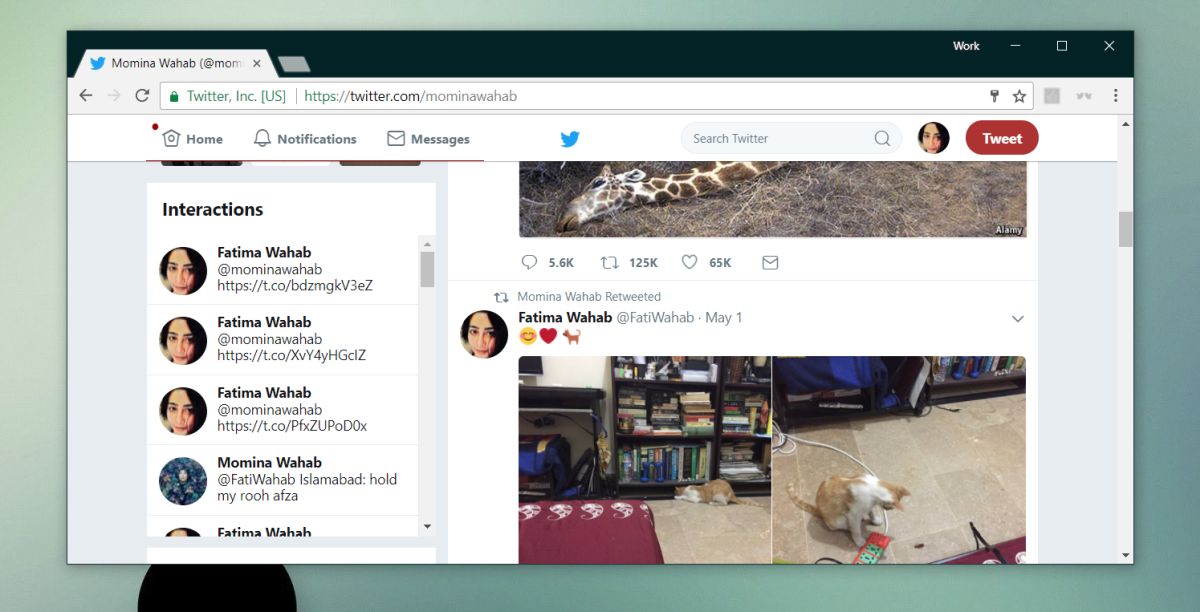This screenshot has width=1200, height=612.
Task: Click the Interactions list scroll down arrow
Action: (427, 526)
